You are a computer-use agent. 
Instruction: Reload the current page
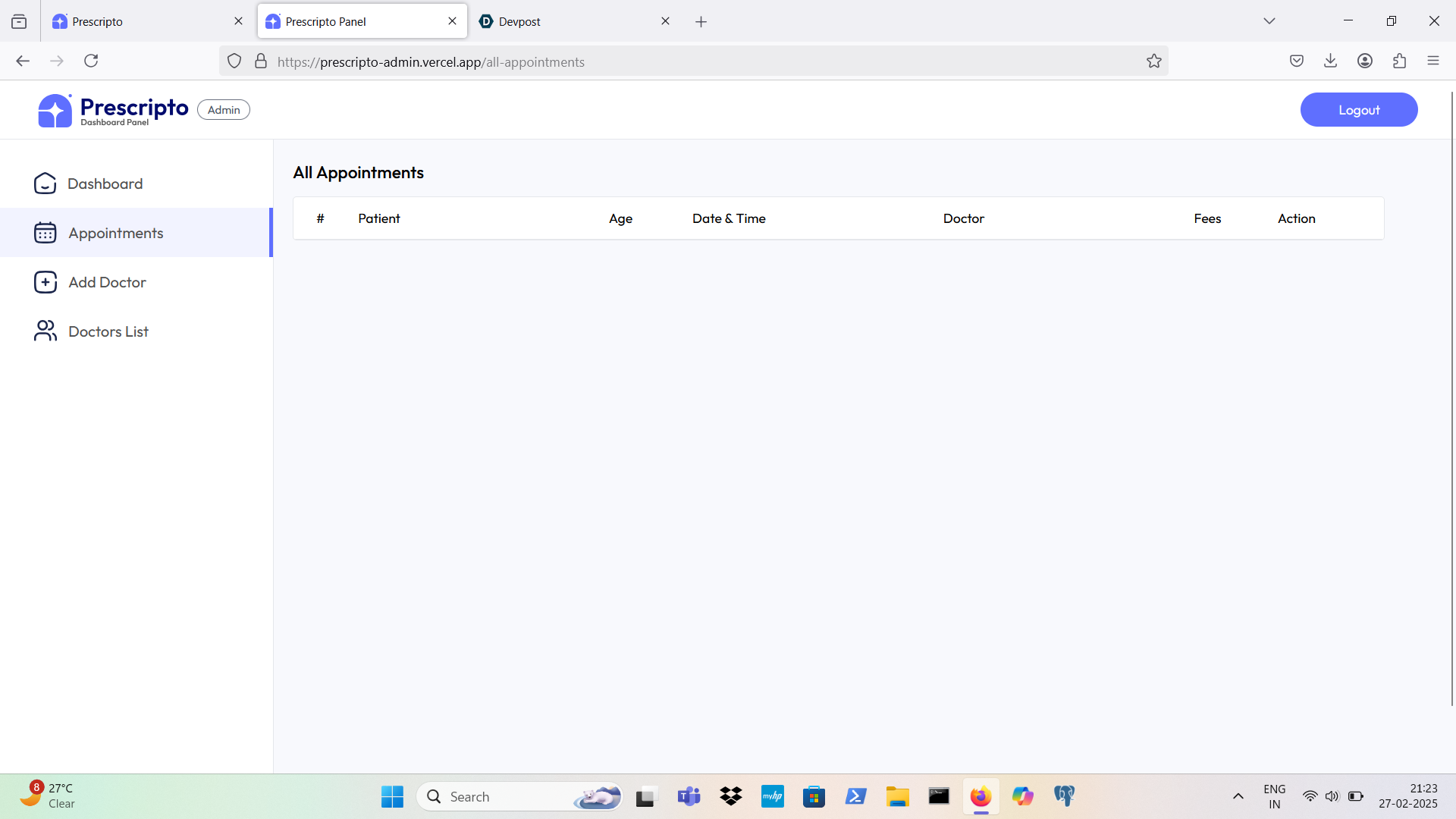click(x=91, y=61)
